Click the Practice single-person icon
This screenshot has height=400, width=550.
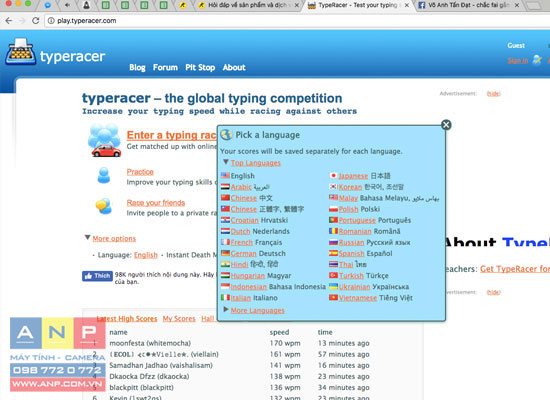click(104, 175)
